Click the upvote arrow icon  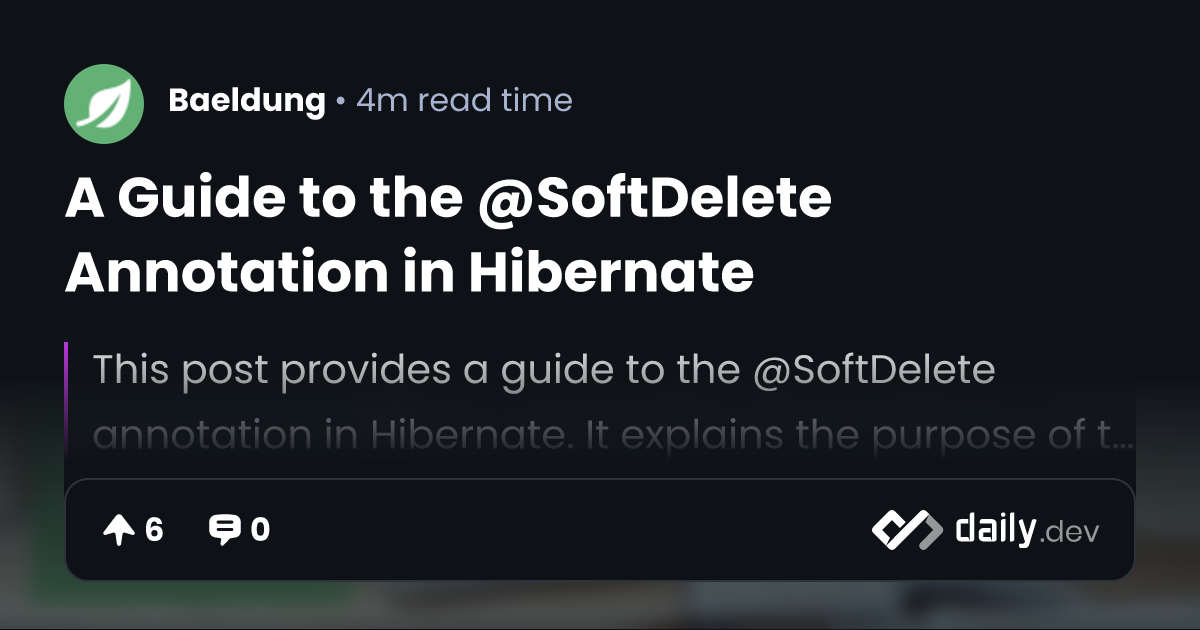coord(119,531)
